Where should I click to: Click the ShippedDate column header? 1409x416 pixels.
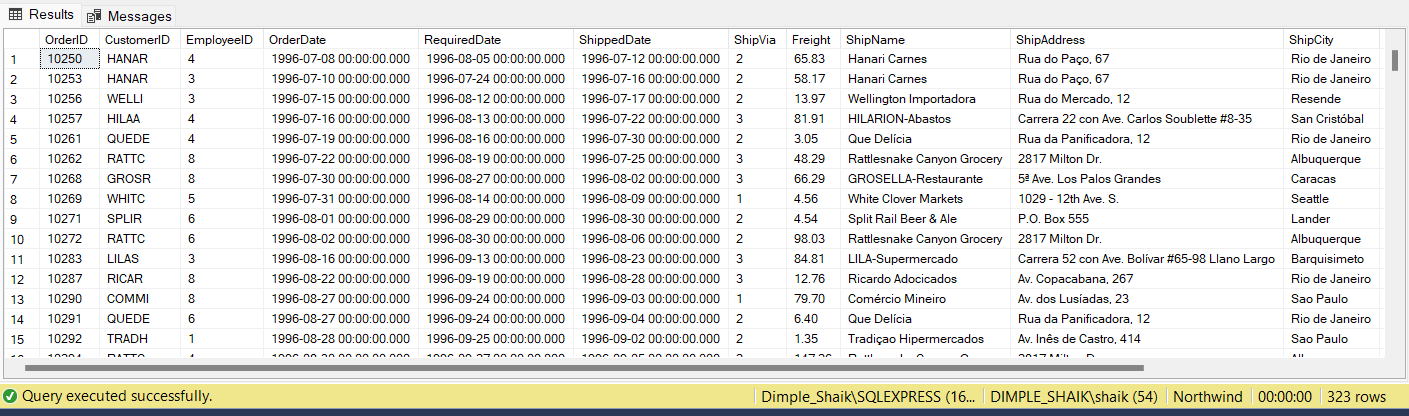coord(614,39)
